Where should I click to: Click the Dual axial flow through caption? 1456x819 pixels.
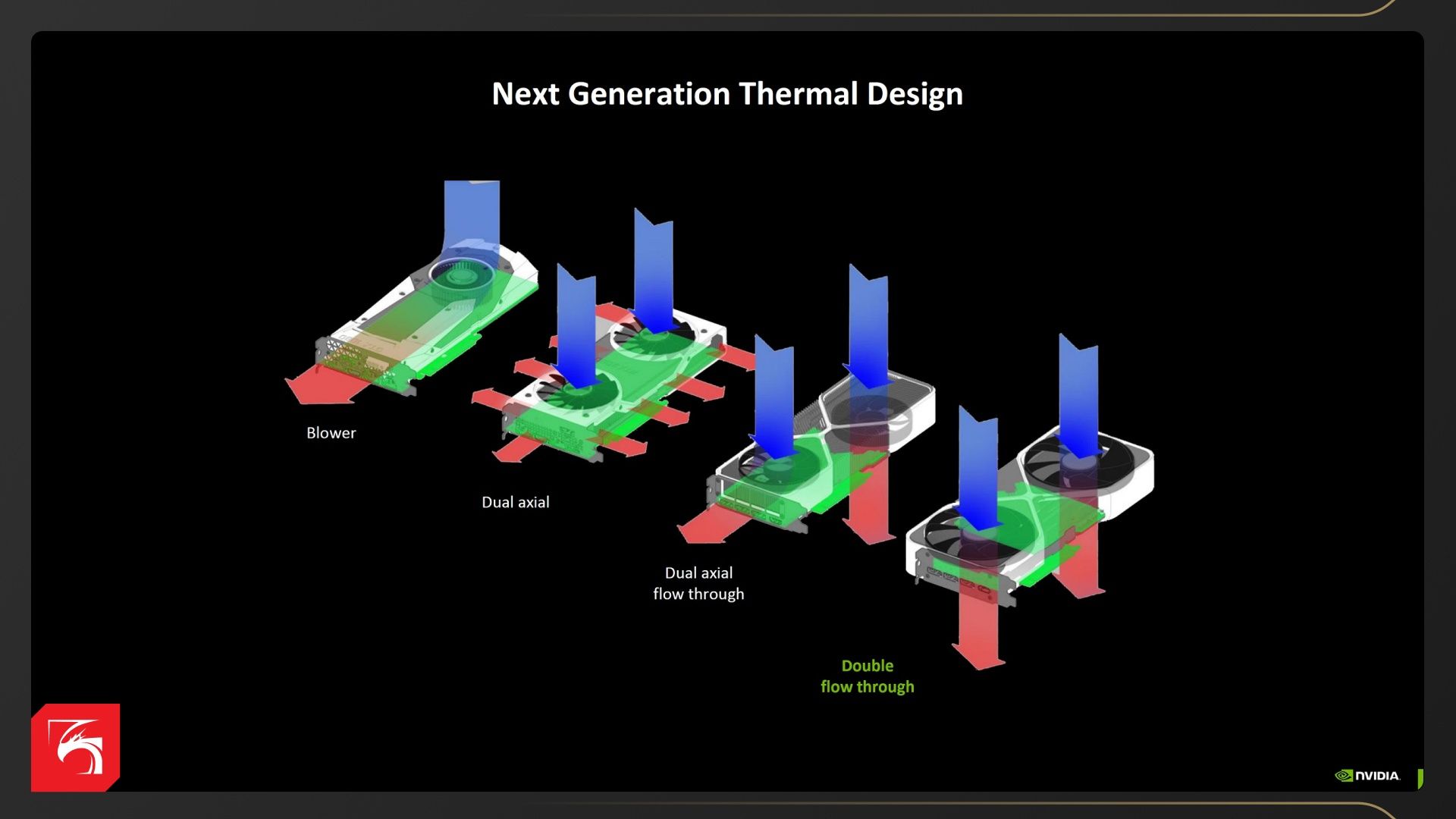point(698,583)
